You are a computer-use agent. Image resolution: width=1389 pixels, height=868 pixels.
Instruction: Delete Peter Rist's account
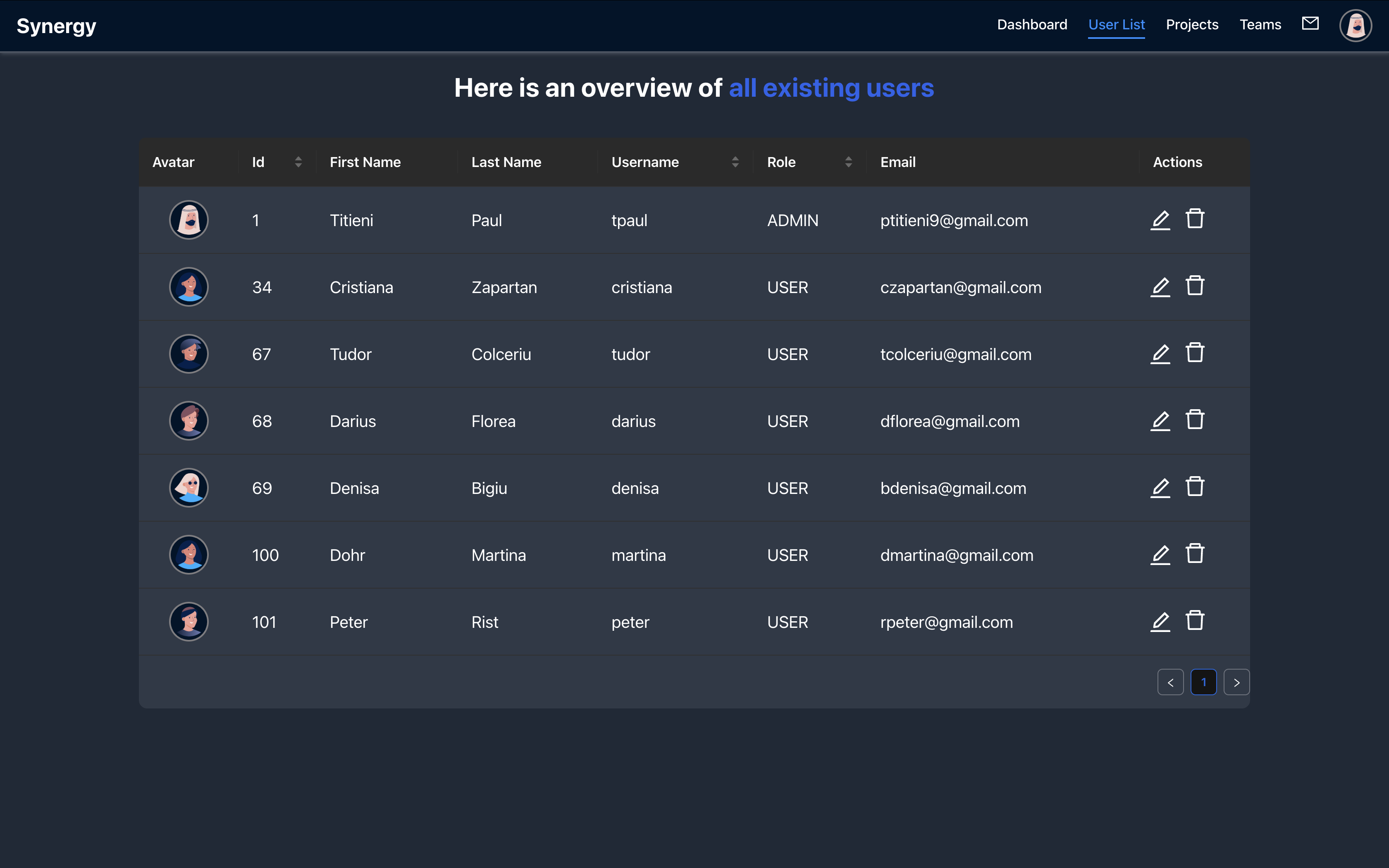[x=1196, y=620]
